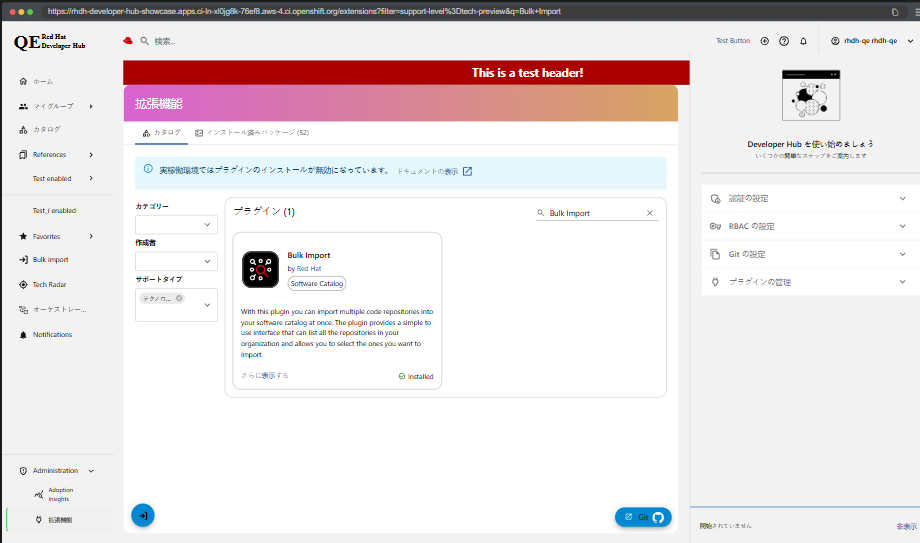This screenshot has width=920, height=543.
Task: Click the Administration shield icon
Action: point(23,471)
